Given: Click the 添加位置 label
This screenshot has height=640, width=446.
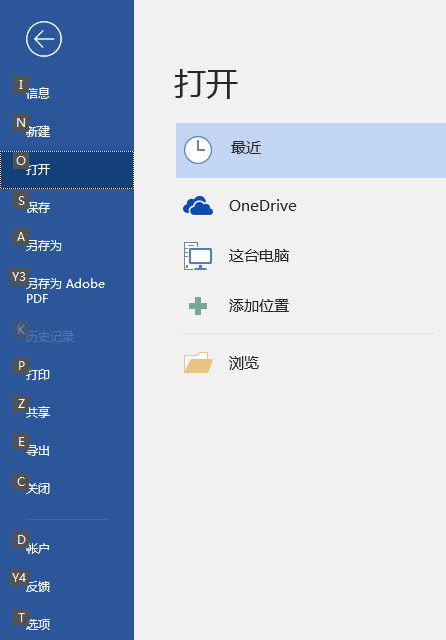Looking at the screenshot, I should 259,306.
